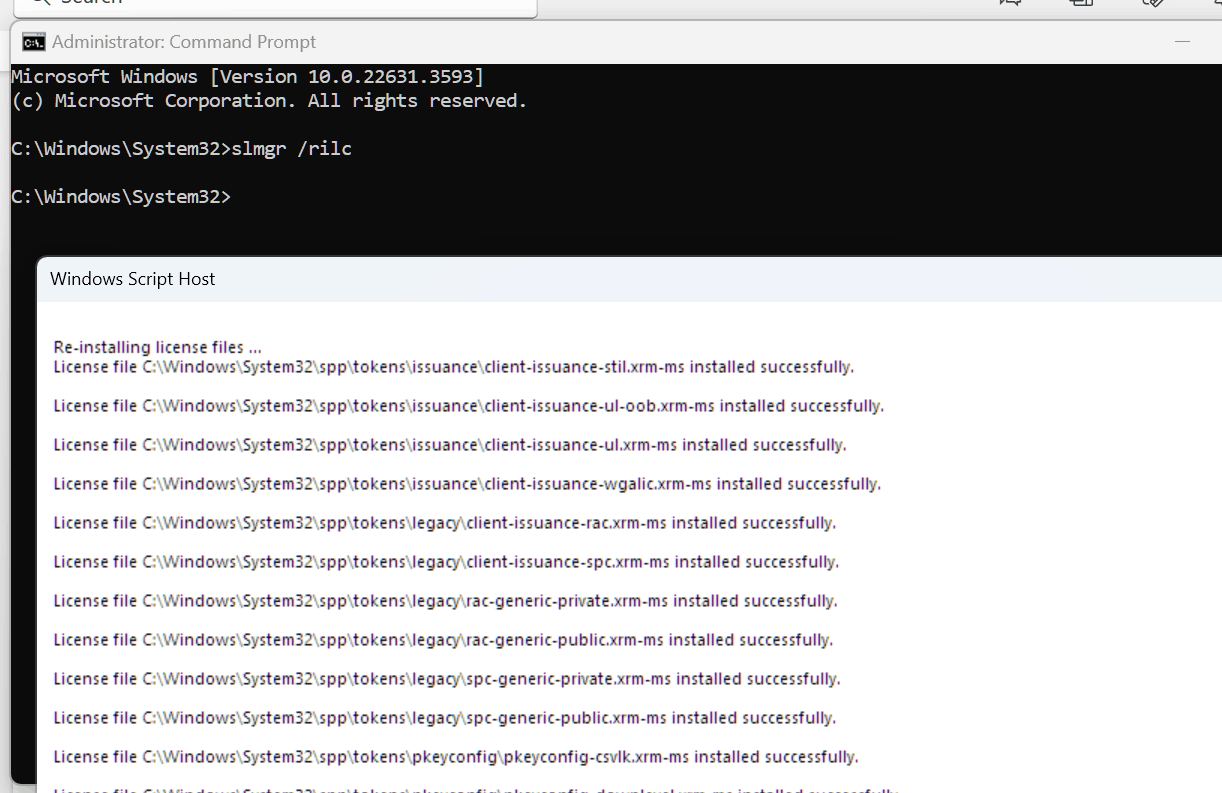
Task: Click the client-issuance-rac.xrm-ms license line
Action: (x=445, y=523)
